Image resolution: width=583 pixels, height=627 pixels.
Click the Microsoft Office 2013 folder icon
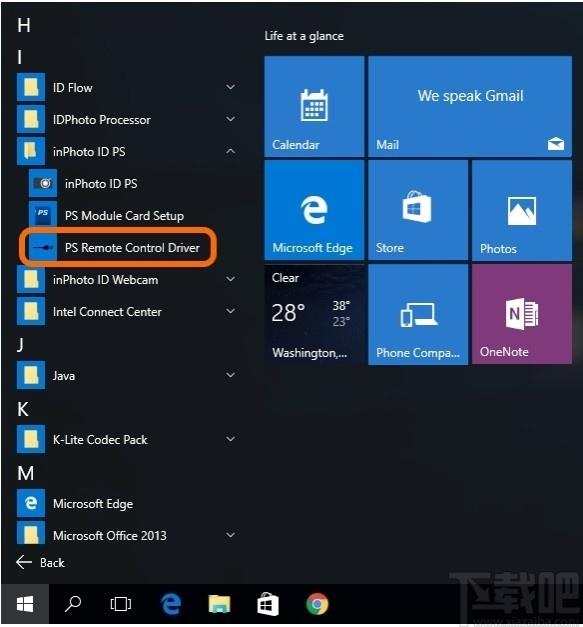tap(31, 535)
